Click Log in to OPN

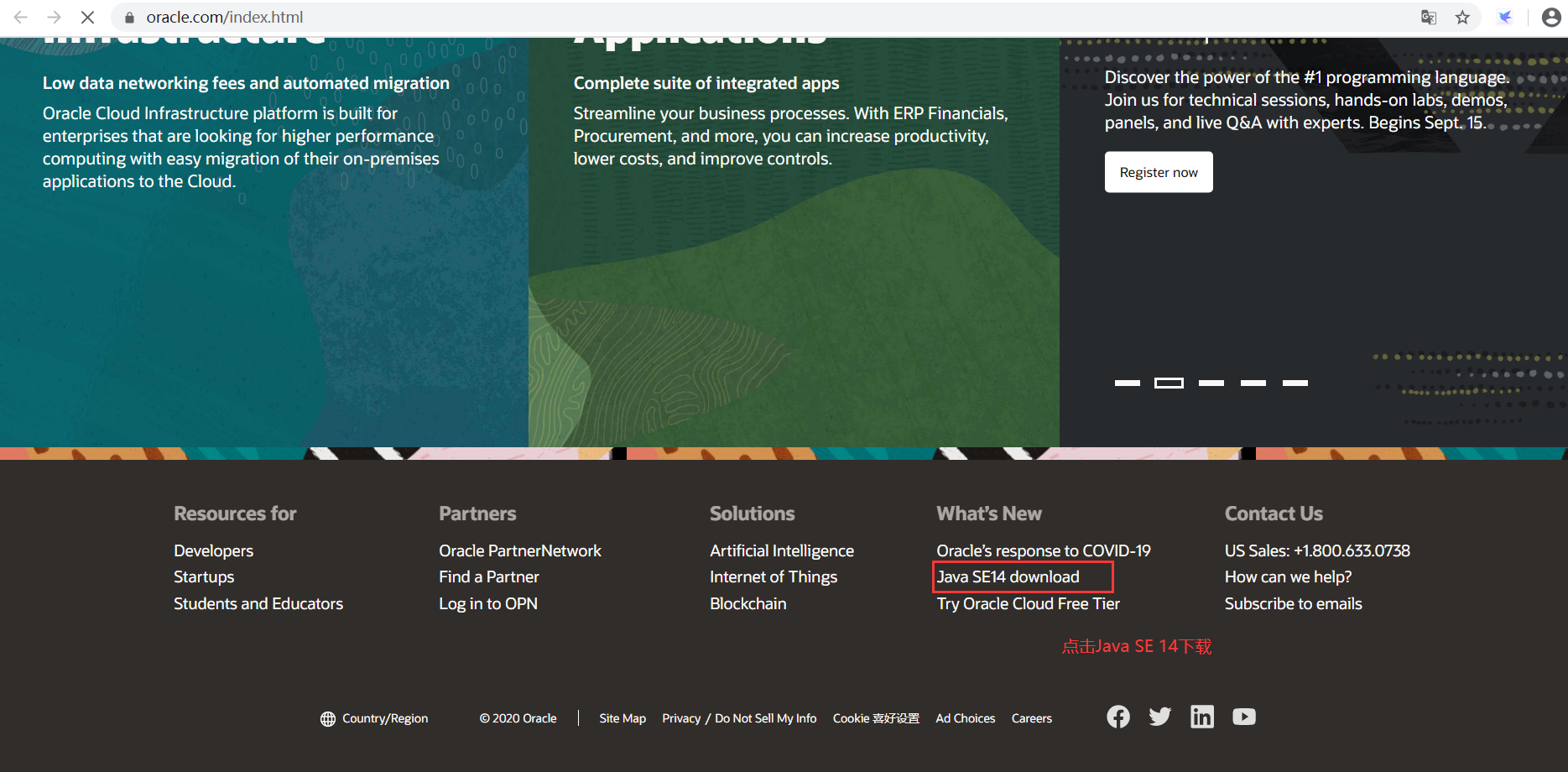[x=488, y=603]
